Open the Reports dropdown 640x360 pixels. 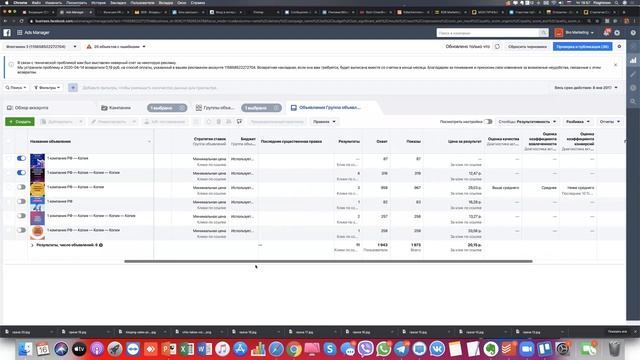tap(609, 122)
